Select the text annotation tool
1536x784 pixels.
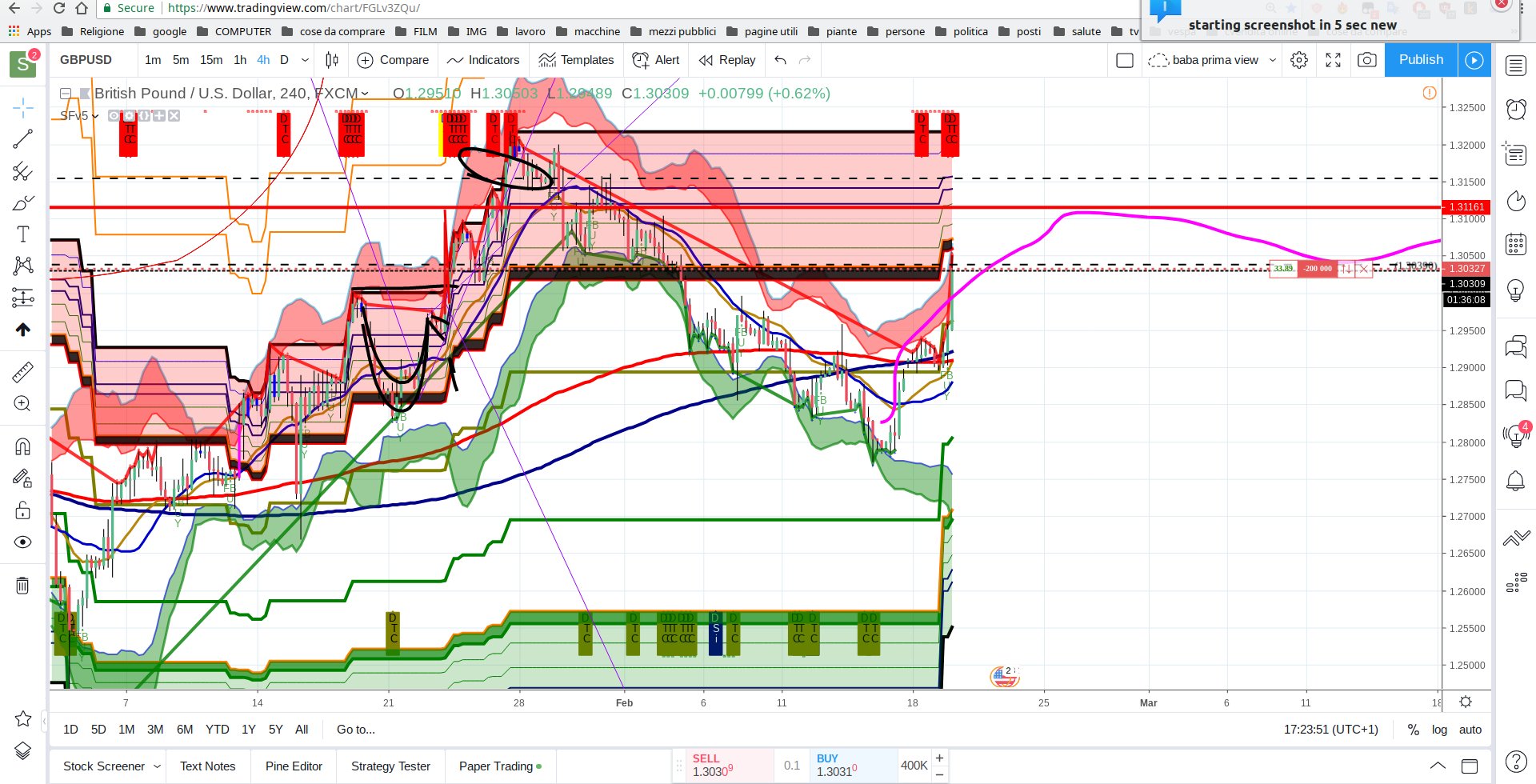click(23, 234)
